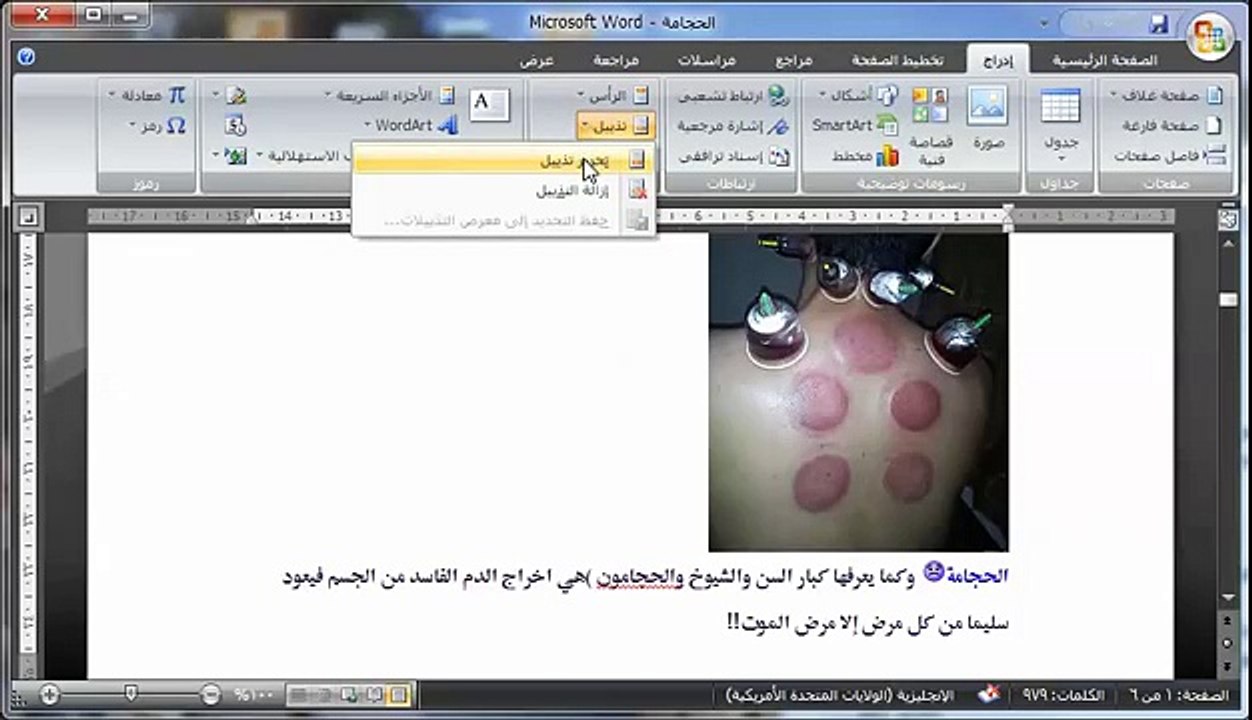
Task: Click Edit Footer in the dropdown list
Action: click(504, 160)
